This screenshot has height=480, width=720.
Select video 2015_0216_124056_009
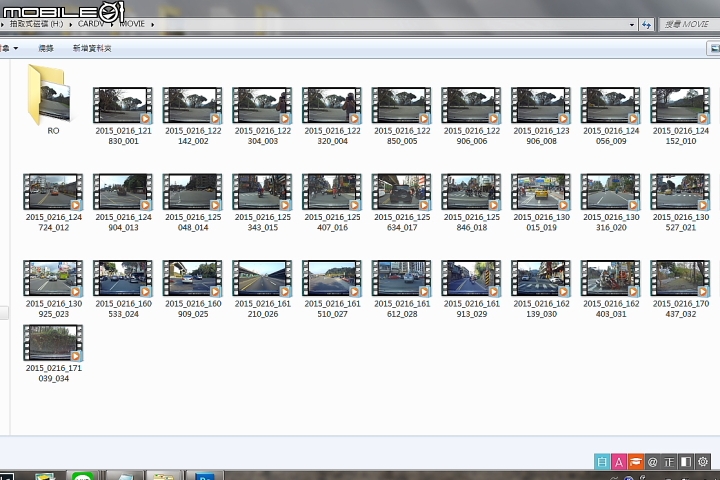[x=611, y=117]
